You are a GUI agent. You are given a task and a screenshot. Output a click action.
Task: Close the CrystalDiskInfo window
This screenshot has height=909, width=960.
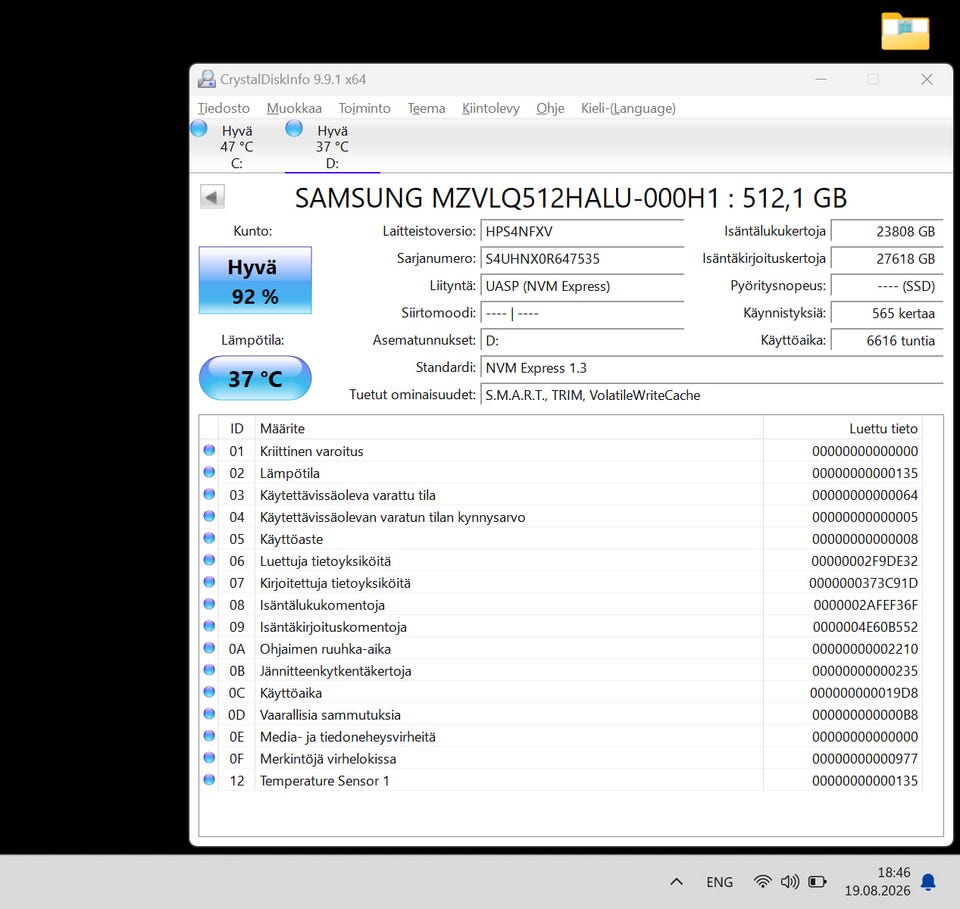pyautogui.click(x=927, y=79)
